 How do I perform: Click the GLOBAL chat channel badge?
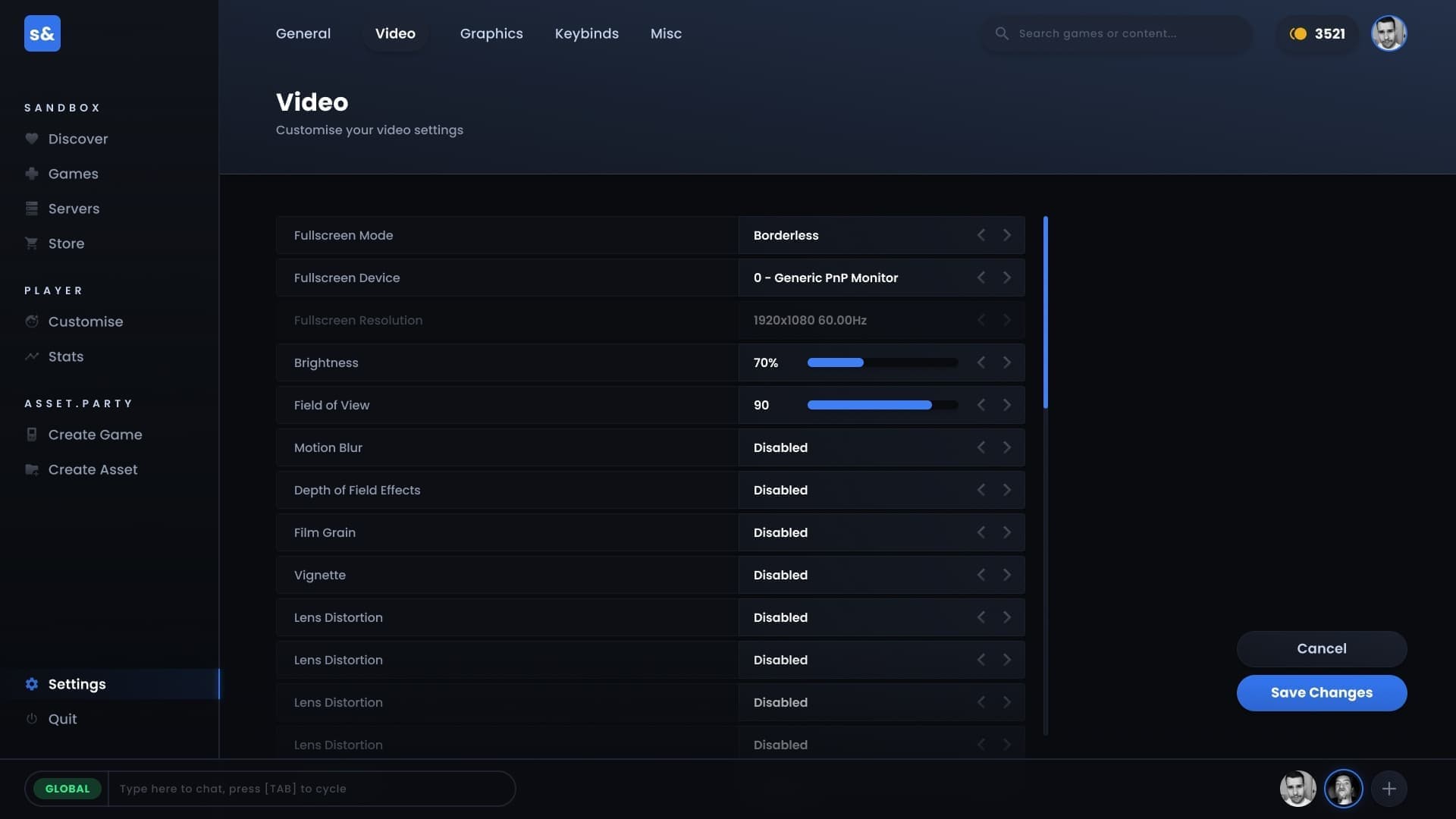click(67, 789)
